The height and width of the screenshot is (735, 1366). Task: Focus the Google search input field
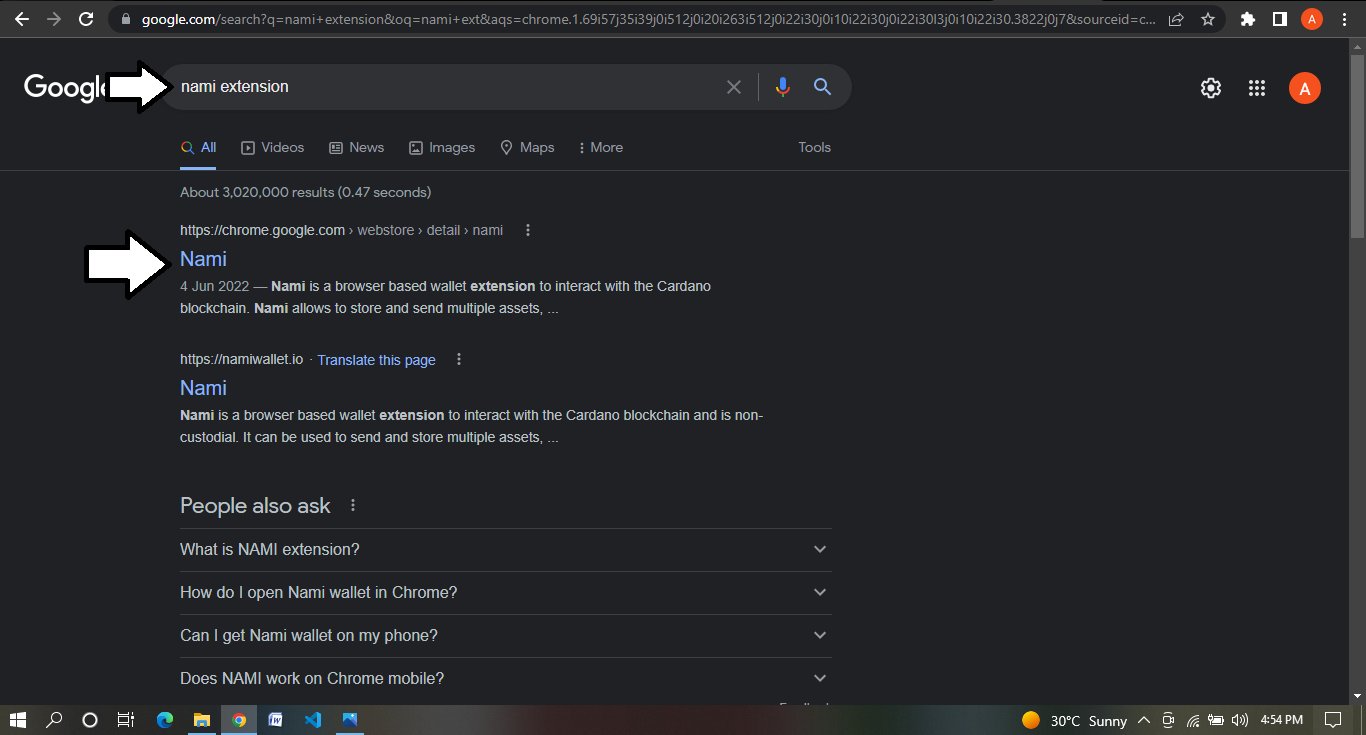point(448,87)
